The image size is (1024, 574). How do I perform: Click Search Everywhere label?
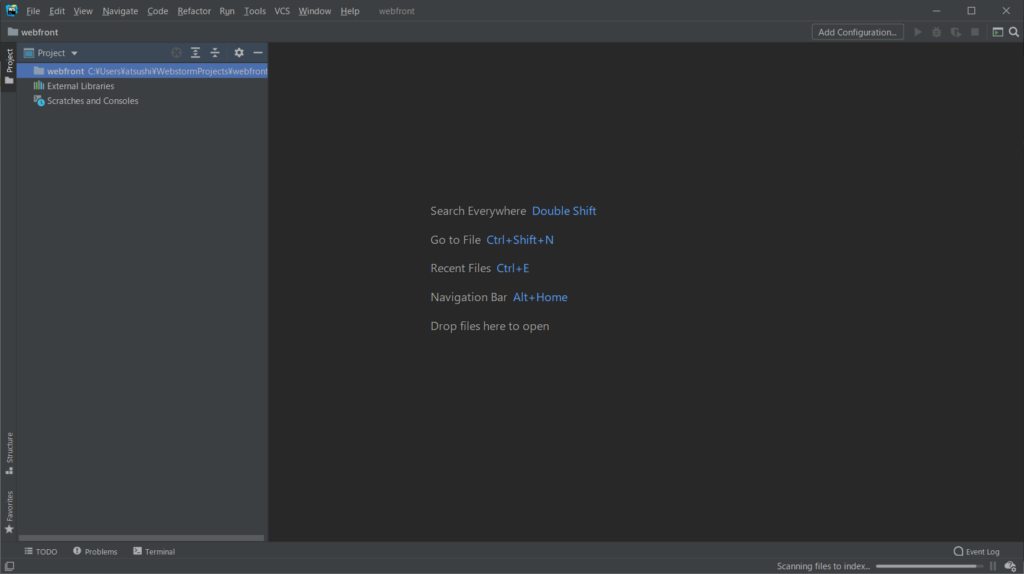478,211
